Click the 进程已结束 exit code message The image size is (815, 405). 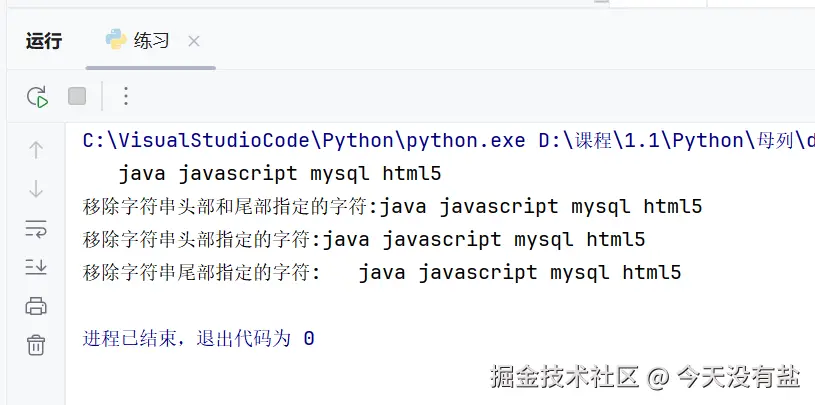tap(198, 339)
